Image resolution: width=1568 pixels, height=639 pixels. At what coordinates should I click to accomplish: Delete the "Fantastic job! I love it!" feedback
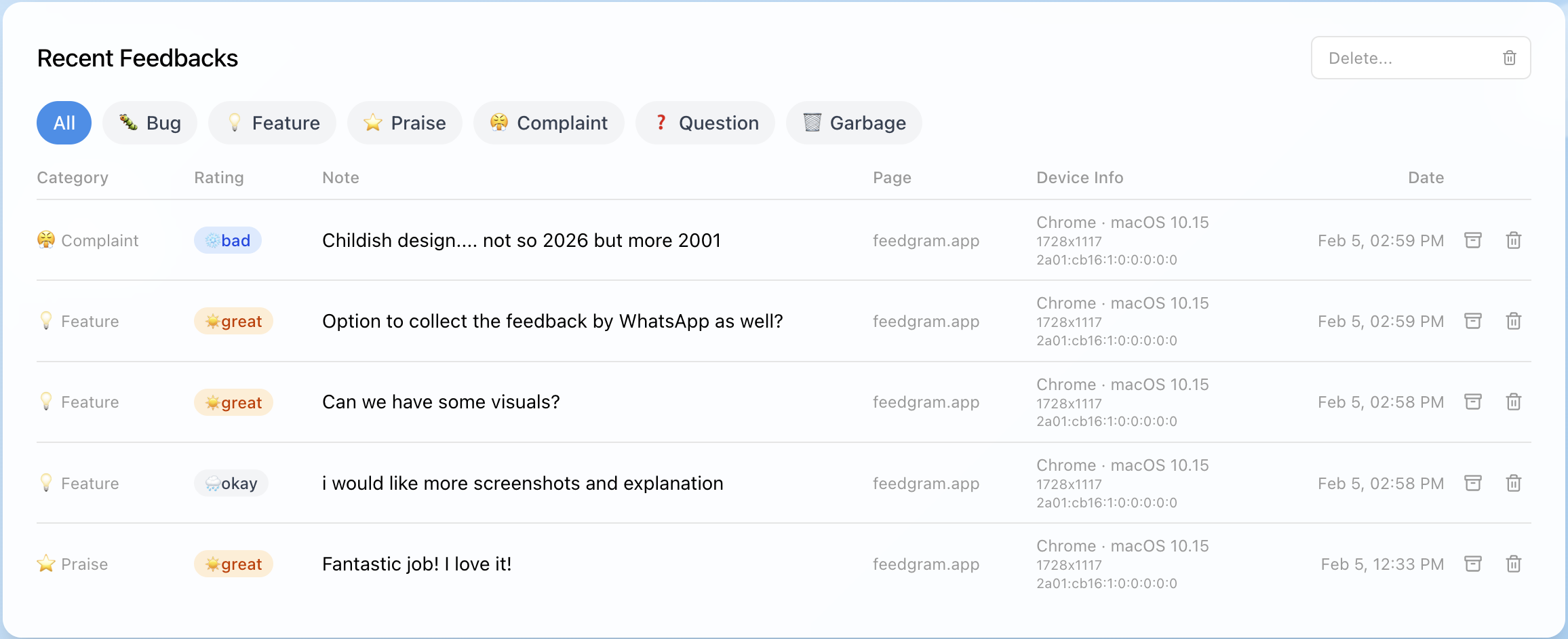(1514, 564)
